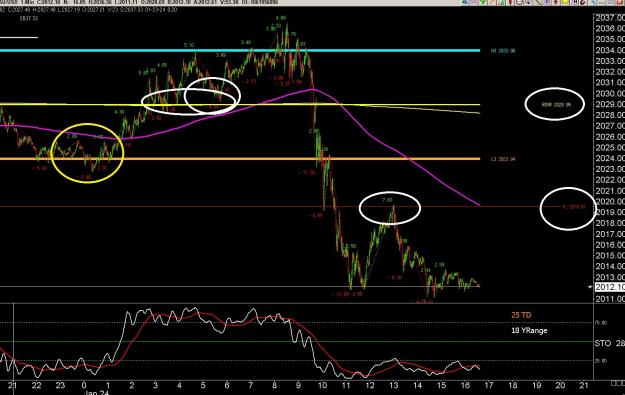Click the 2024 price scale label
Viewport: 625px width, 395px height.
(x=609, y=158)
